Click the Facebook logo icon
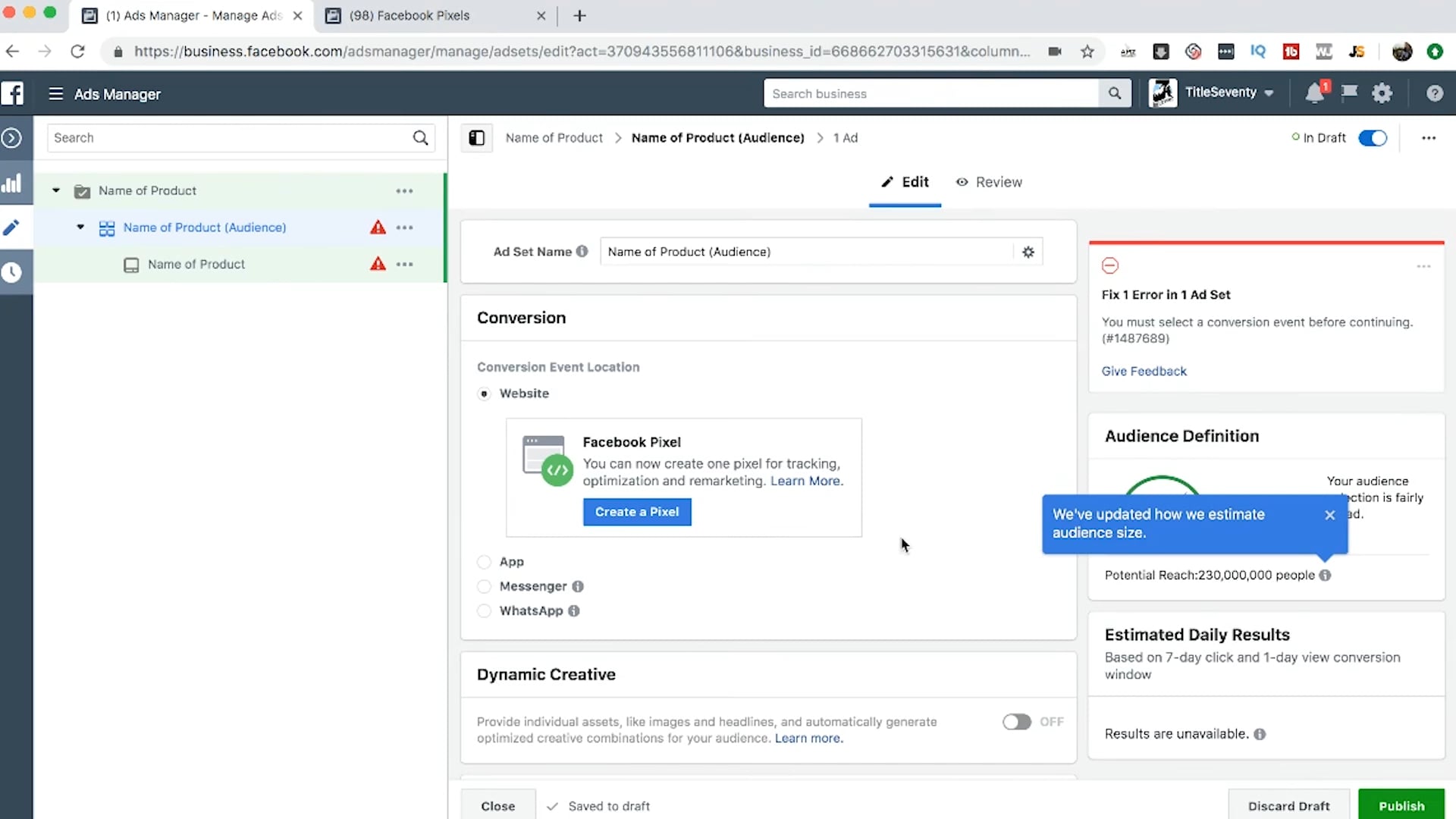Viewport: 1456px width, 819px height. pos(13,93)
